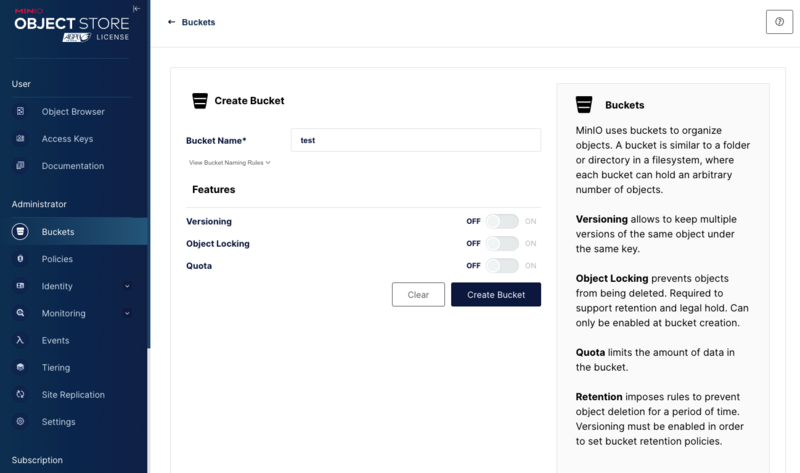This screenshot has height=473, width=800.
Task: Click the Access Keys sidebar icon
Action: (x=20, y=139)
